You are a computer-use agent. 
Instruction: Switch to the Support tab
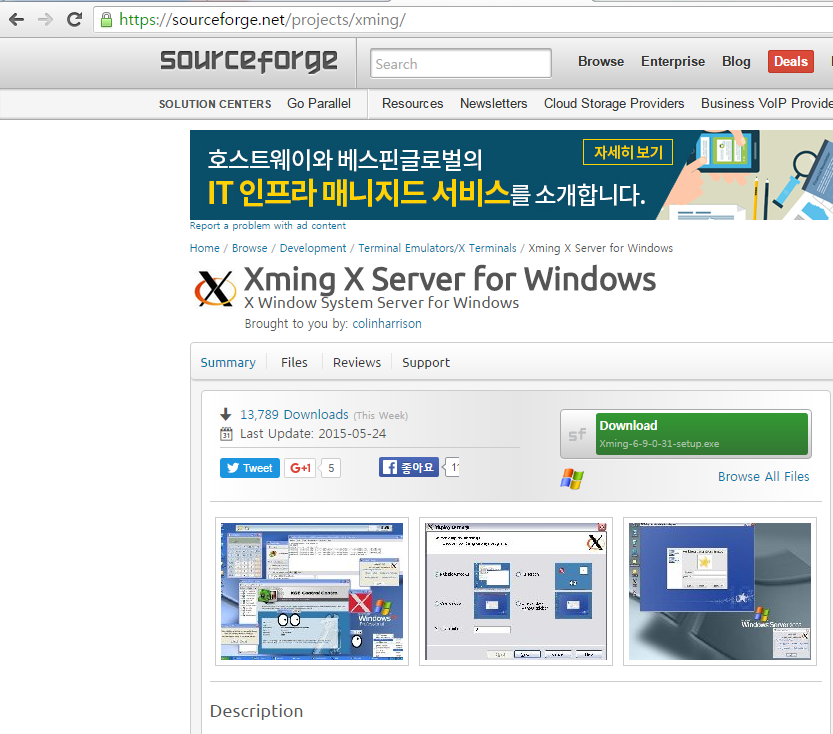click(x=425, y=362)
